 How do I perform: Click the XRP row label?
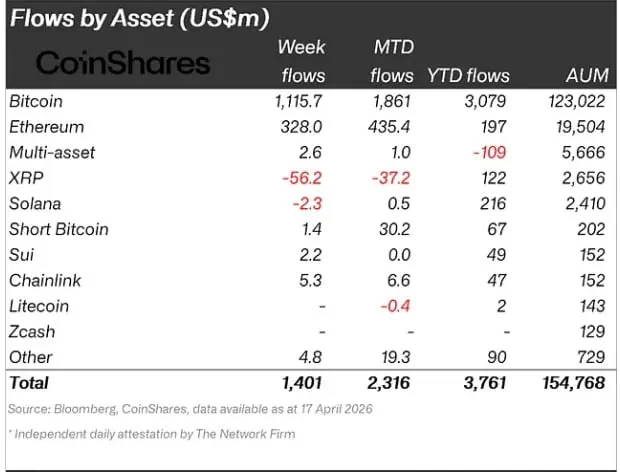pos(25,178)
